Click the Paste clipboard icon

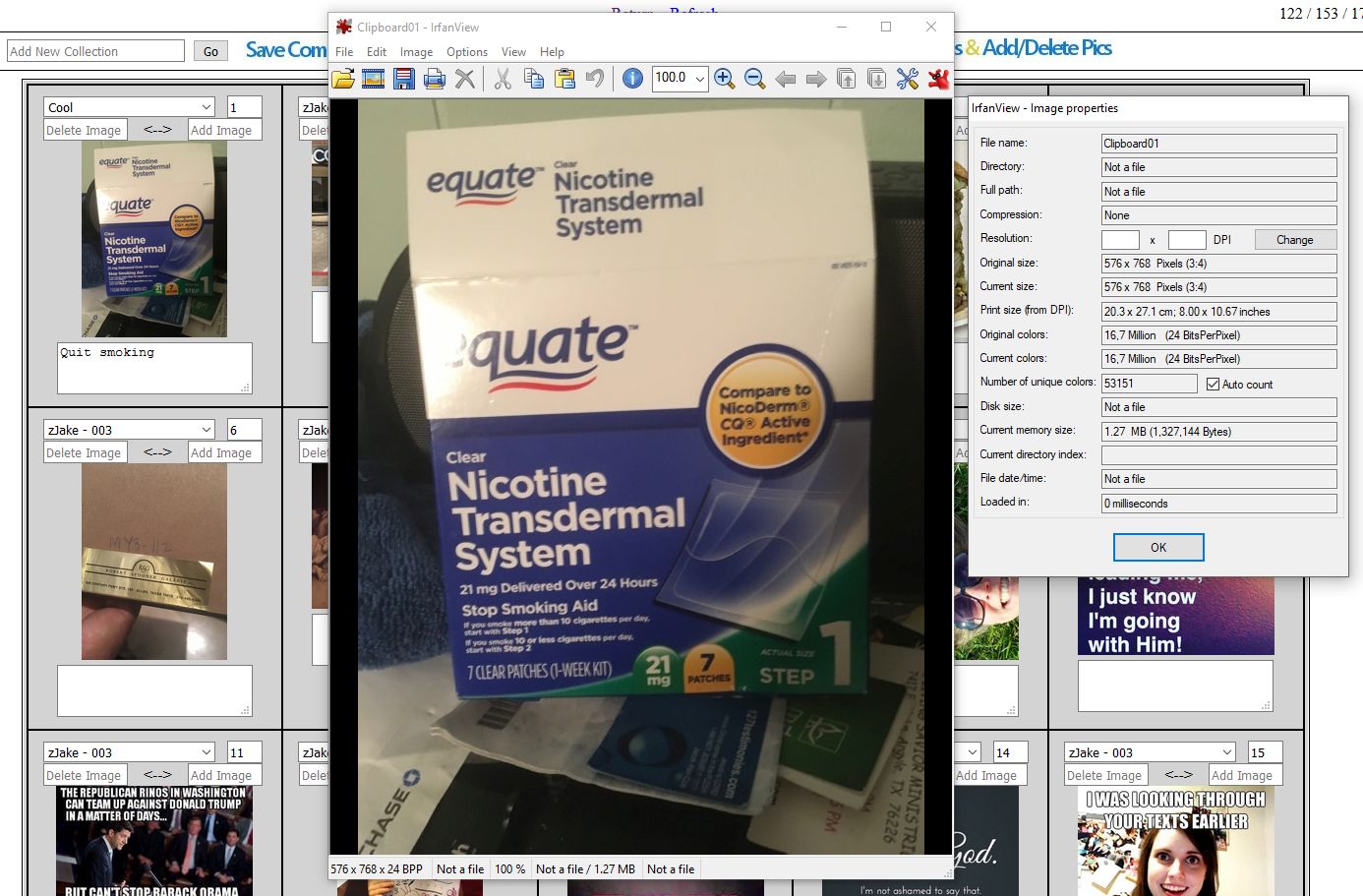564,79
